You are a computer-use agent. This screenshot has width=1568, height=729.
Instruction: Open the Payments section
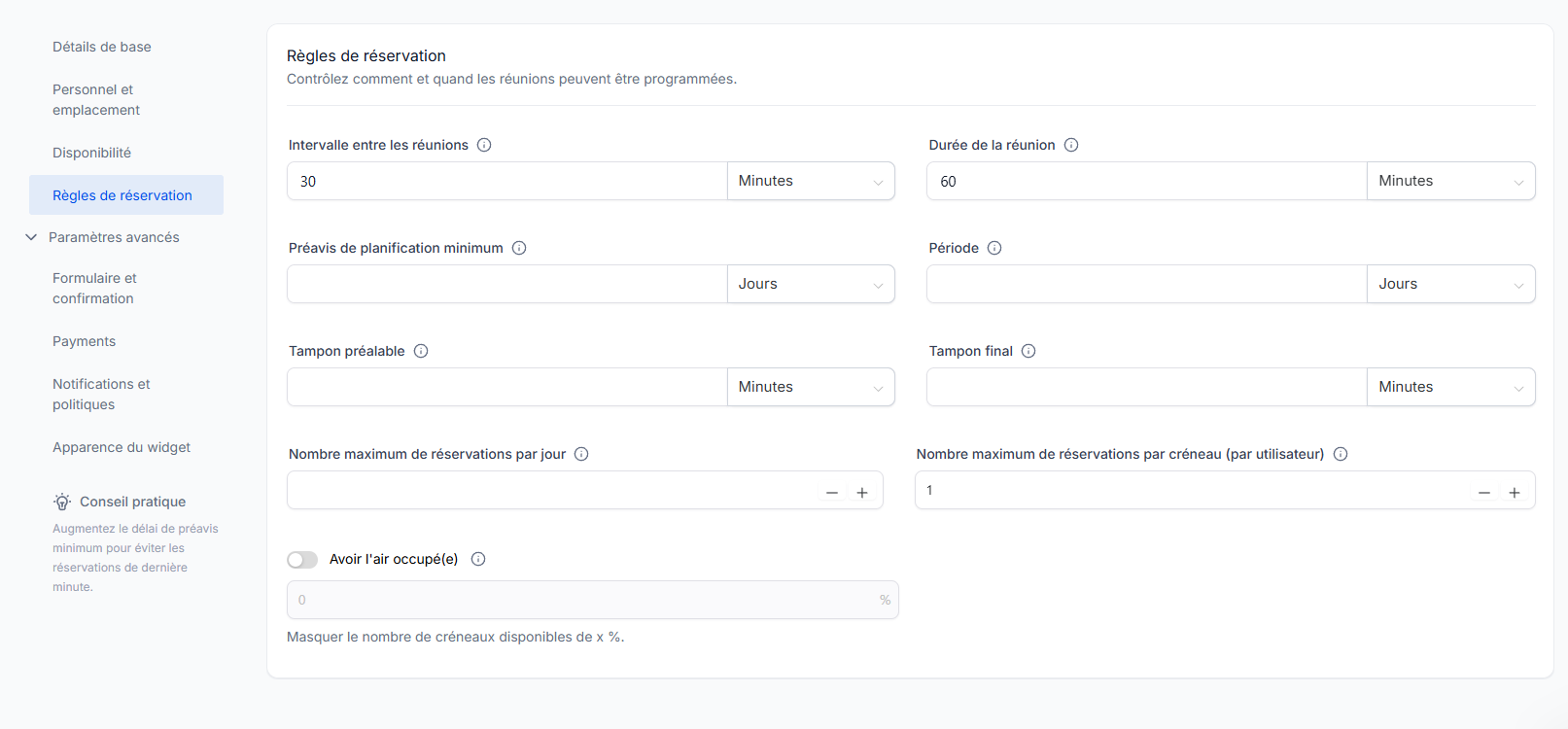pos(84,341)
